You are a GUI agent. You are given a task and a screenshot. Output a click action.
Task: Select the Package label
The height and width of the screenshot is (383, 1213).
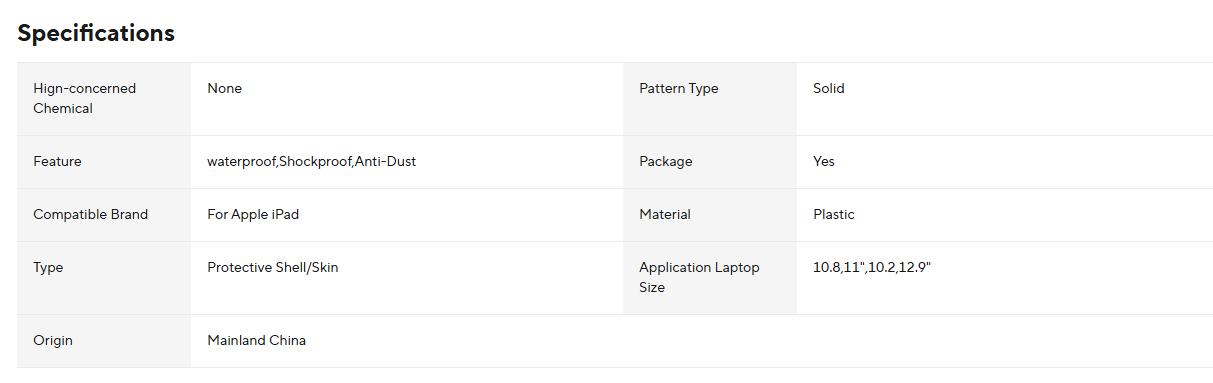pos(666,161)
